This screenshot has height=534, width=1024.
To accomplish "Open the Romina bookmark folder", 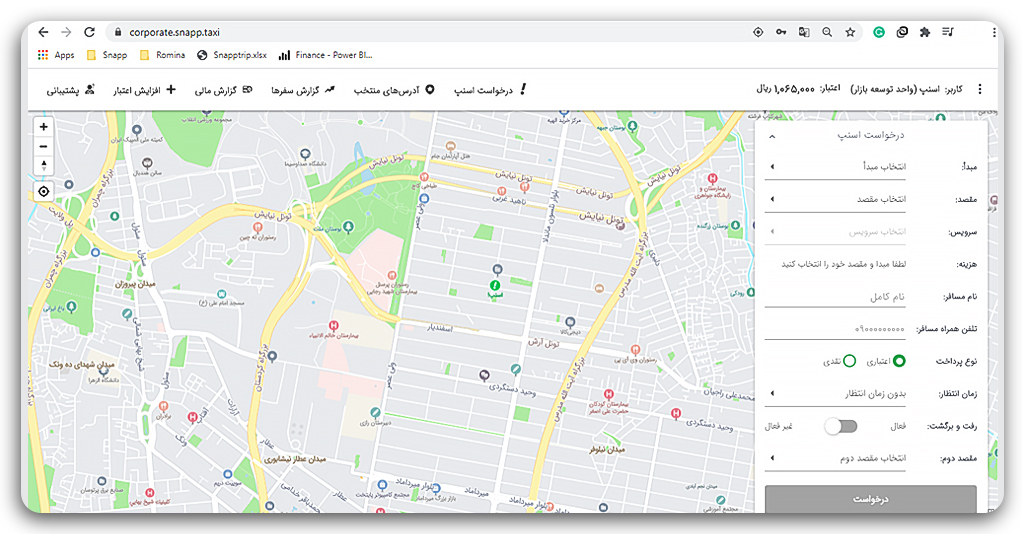I will (x=163, y=55).
